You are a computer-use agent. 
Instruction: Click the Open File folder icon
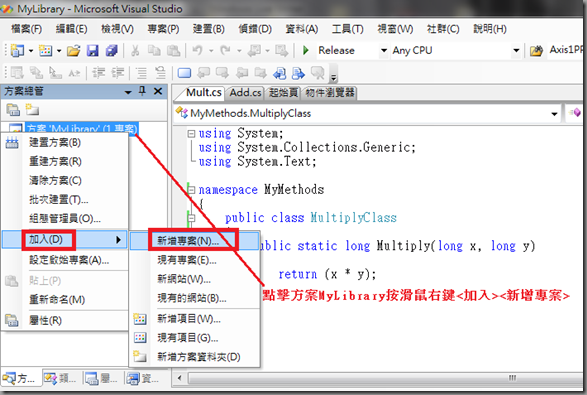tap(73, 51)
